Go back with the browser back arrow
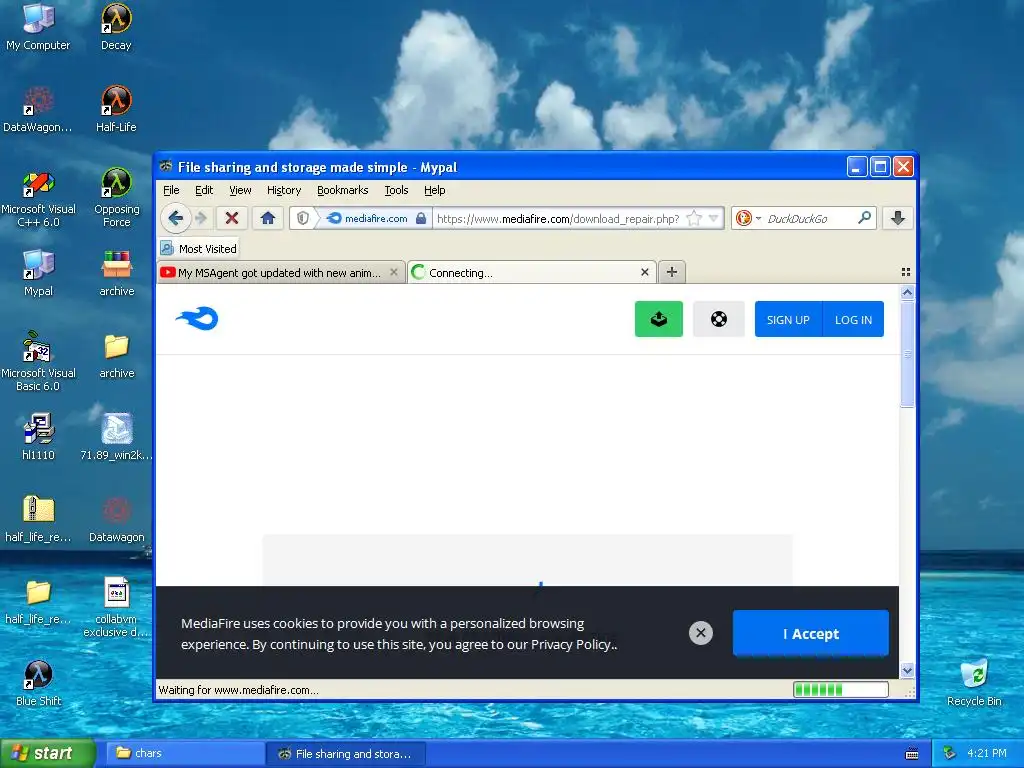 pyautogui.click(x=175, y=218)
